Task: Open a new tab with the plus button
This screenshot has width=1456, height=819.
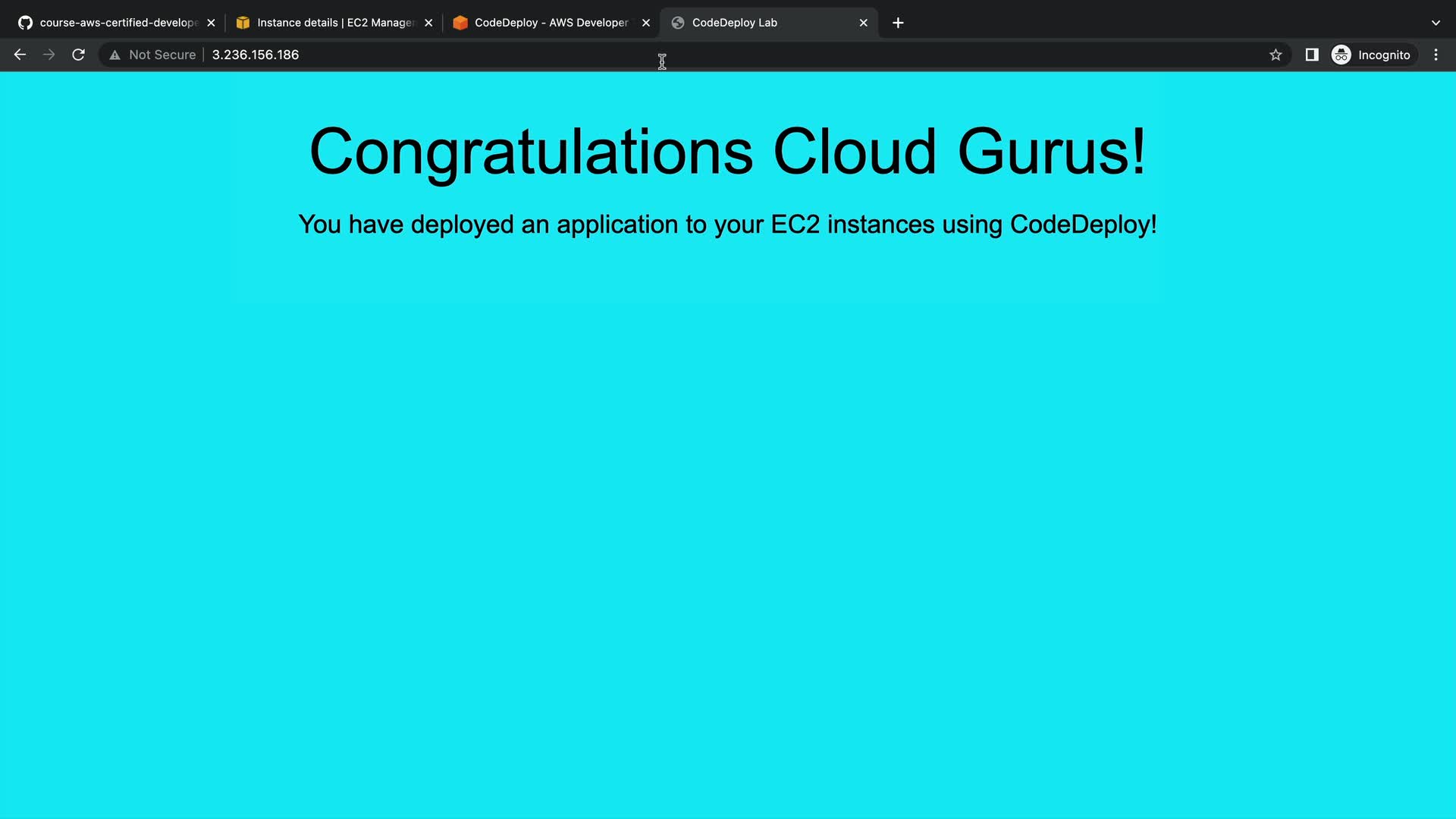Action: (x=898, y=23)
